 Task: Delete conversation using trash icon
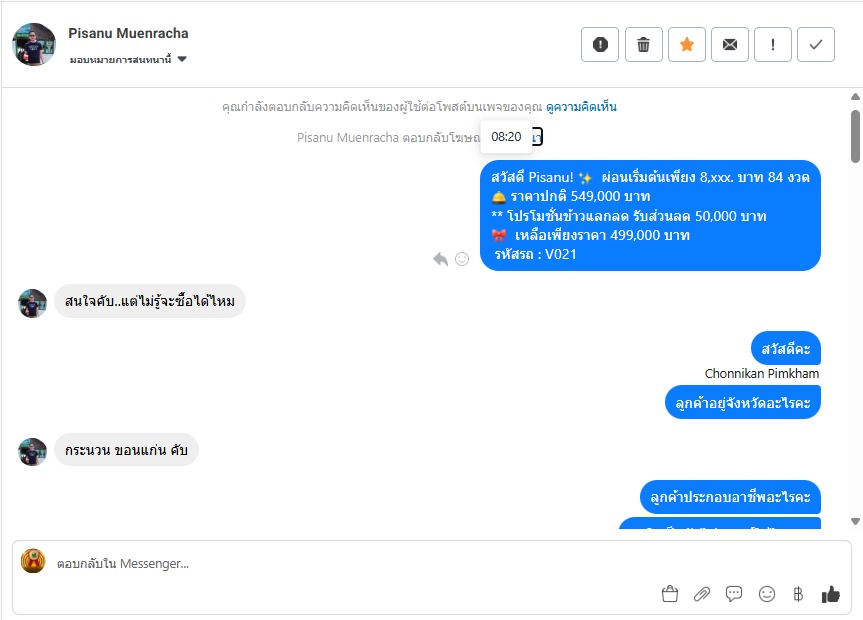point(643,44)
